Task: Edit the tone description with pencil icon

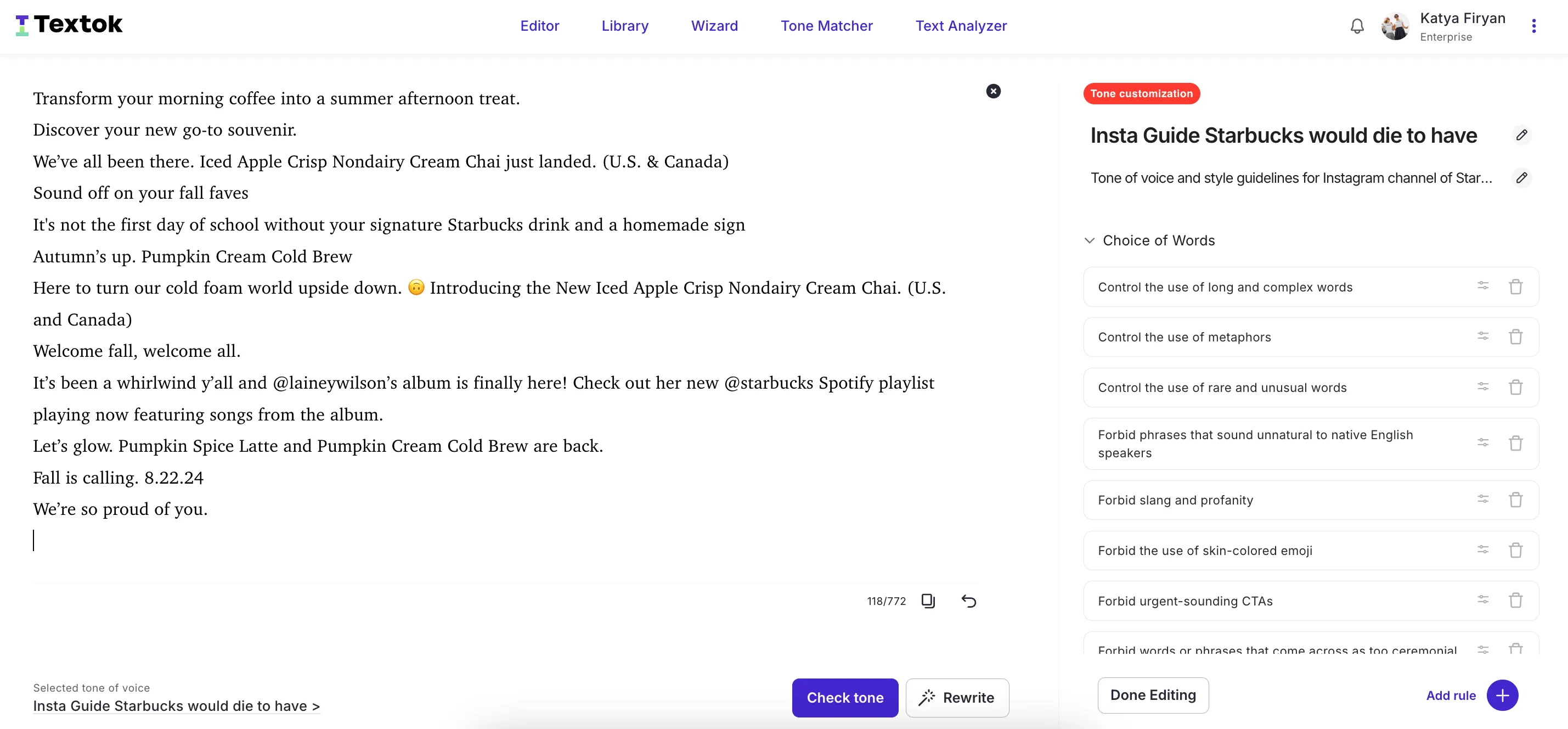Action: [x=1521, y=178]
